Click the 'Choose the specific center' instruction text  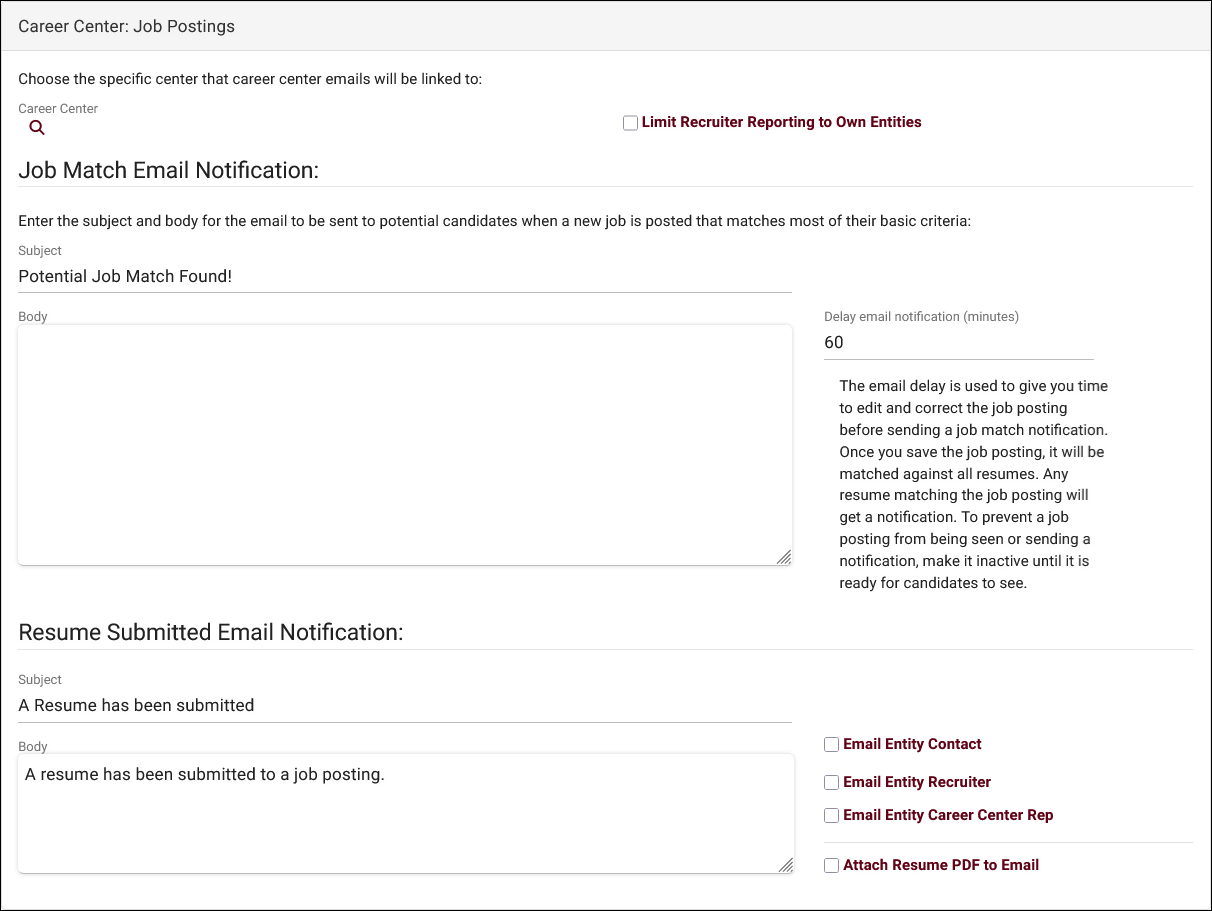[x=250, y=78]
